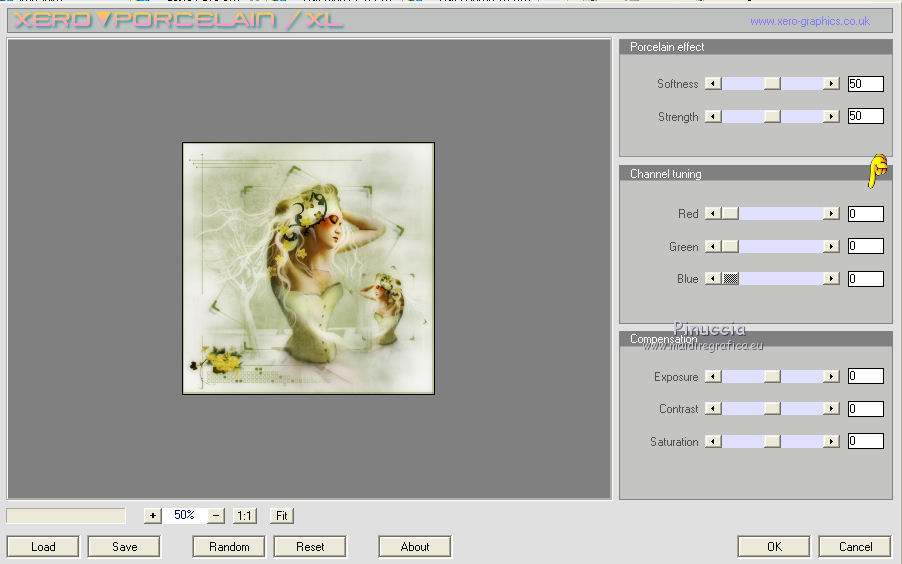Click the Blue value field
902x564 pixels.
(x=866, y=279)
